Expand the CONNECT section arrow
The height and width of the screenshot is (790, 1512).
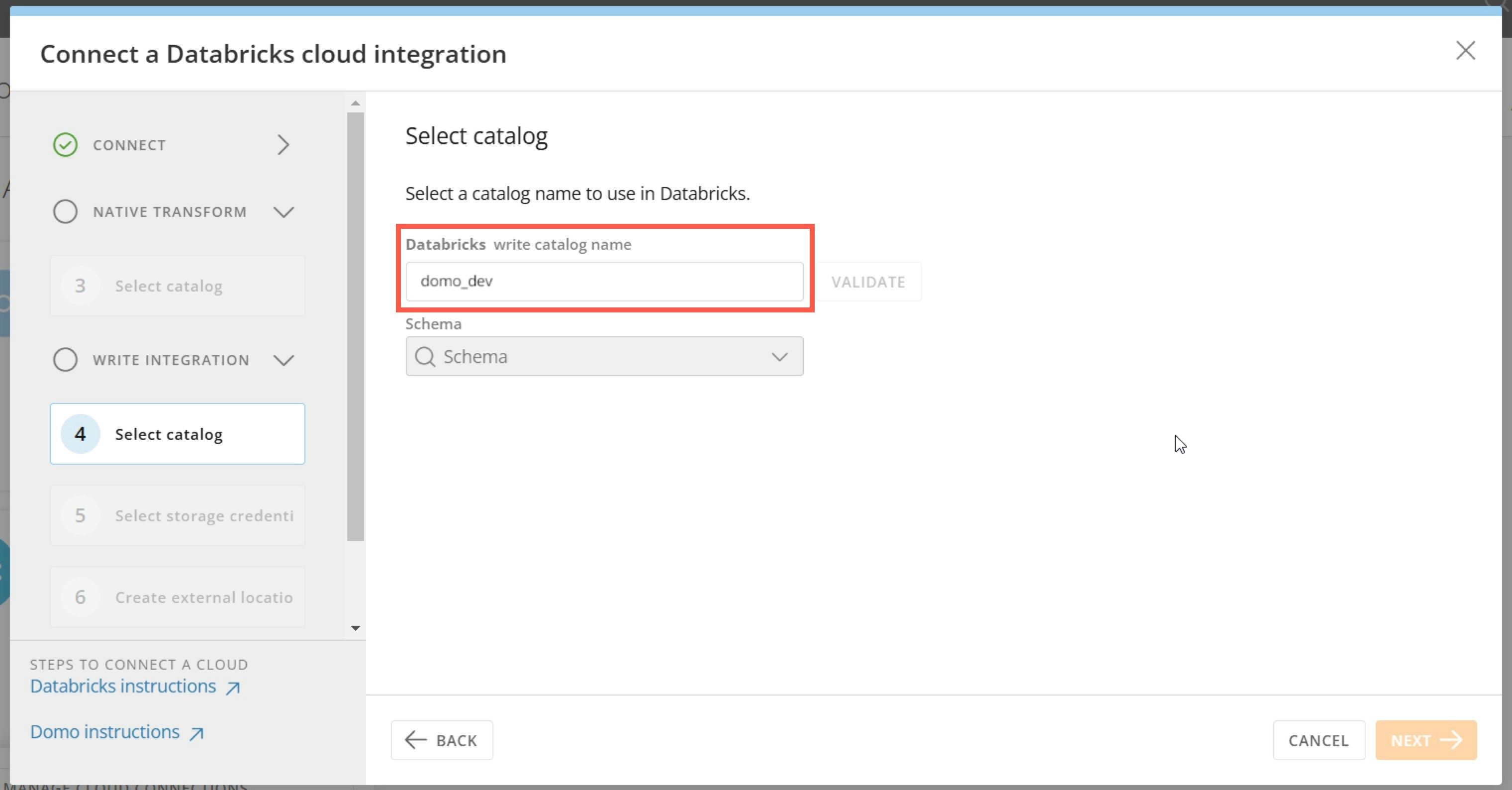(x=283, y=145)
